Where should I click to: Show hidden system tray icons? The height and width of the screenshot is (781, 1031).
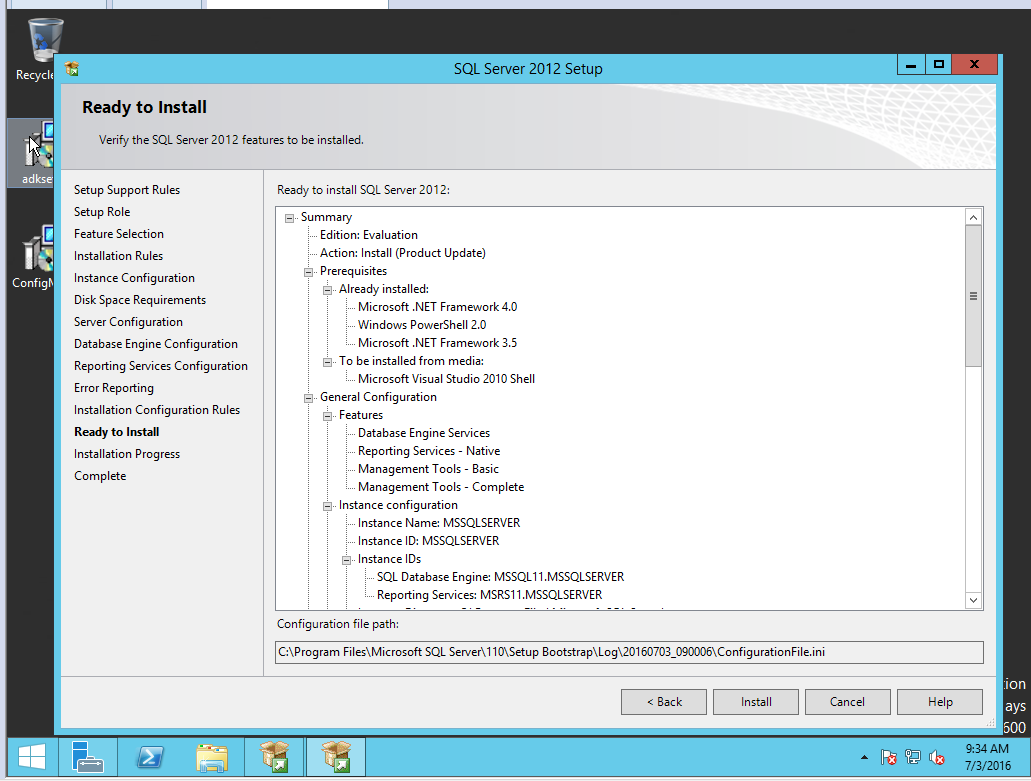point(864,757)
